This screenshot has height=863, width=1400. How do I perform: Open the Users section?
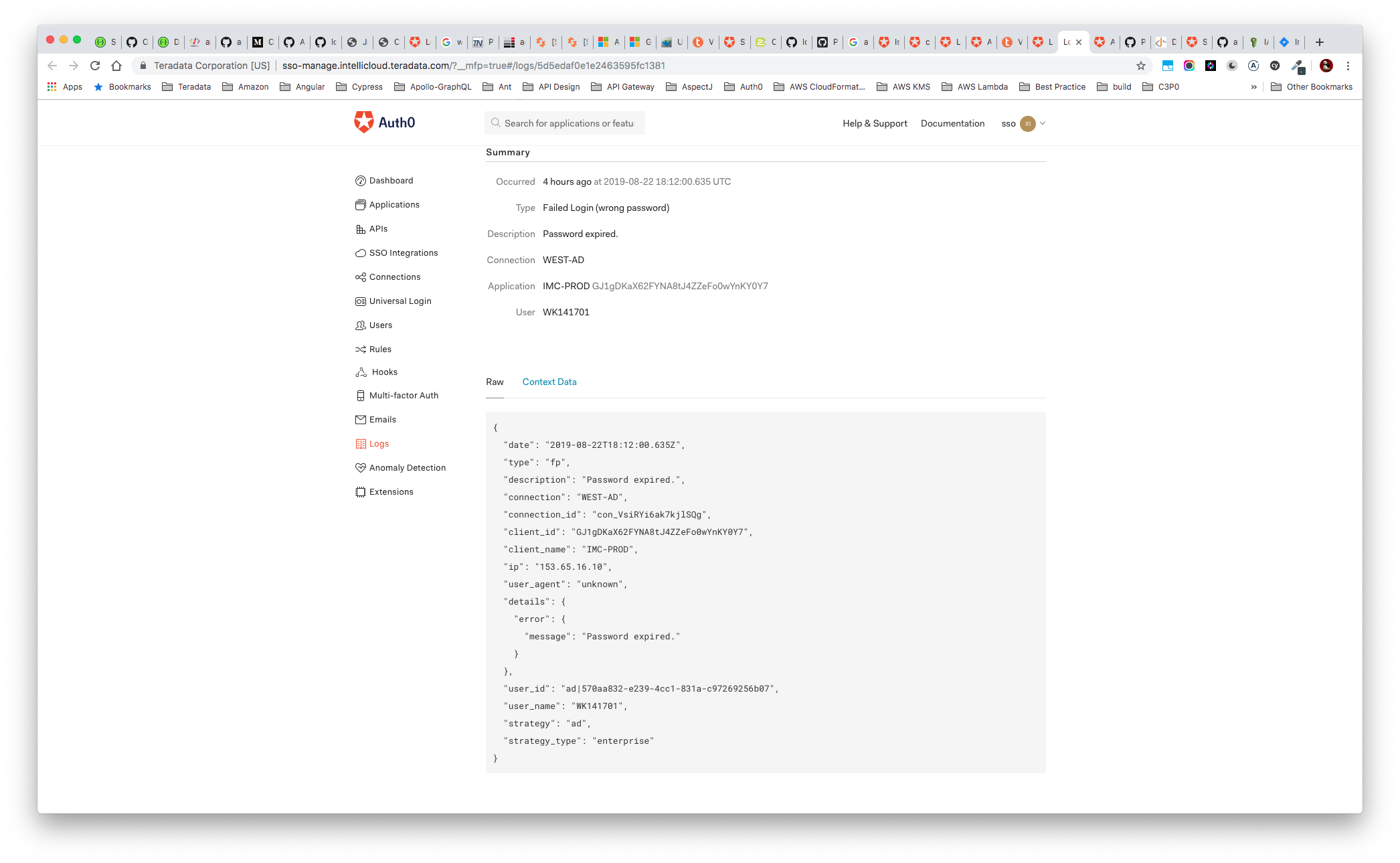tap(381, 325)
